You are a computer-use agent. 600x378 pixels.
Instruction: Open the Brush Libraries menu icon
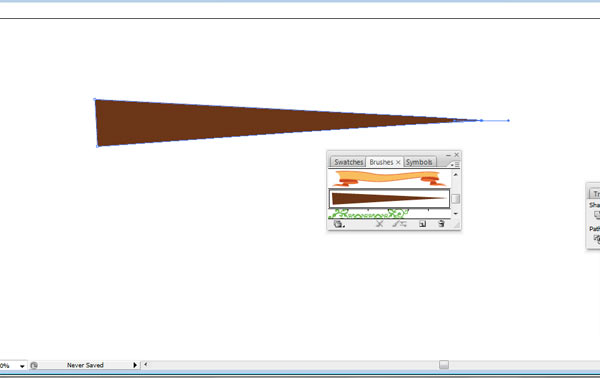coord(339,224)
